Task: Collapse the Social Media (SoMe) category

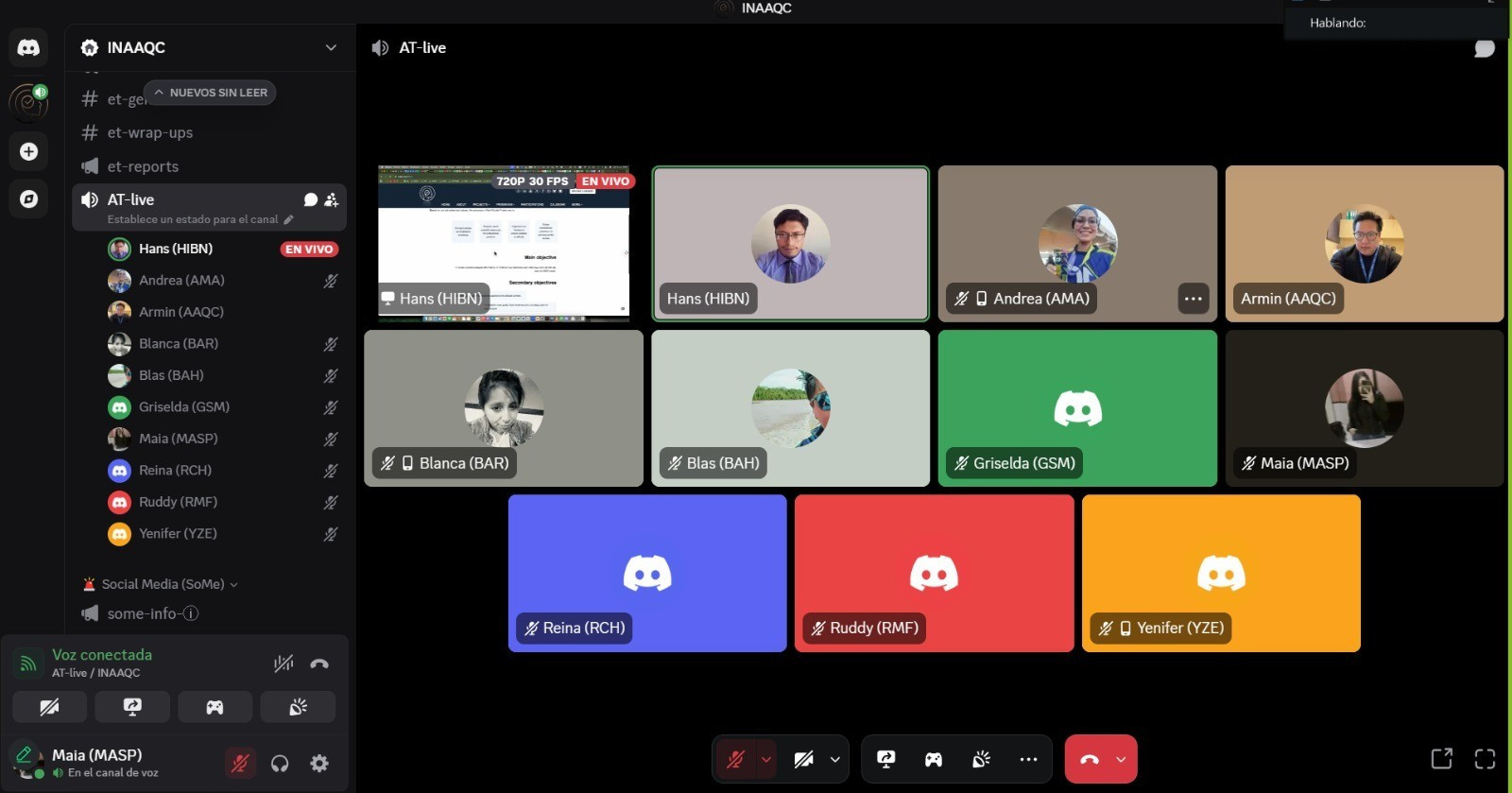Action: 165,584
